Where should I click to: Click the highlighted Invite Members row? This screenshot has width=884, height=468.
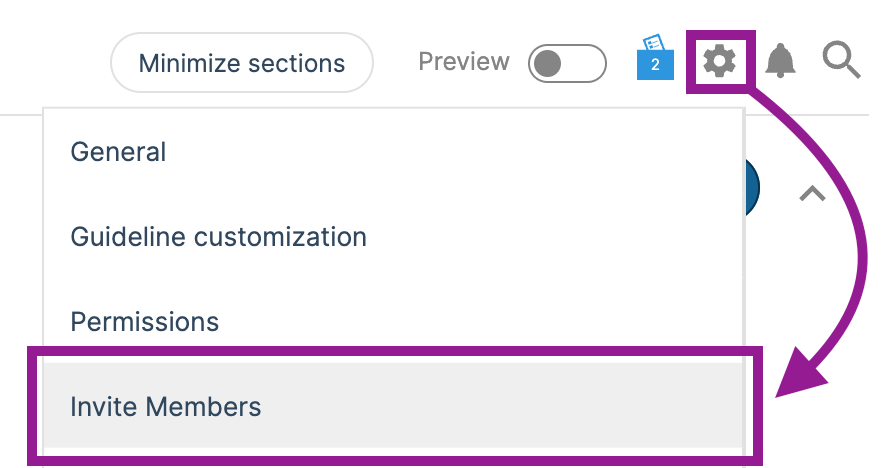coord(394,406)
